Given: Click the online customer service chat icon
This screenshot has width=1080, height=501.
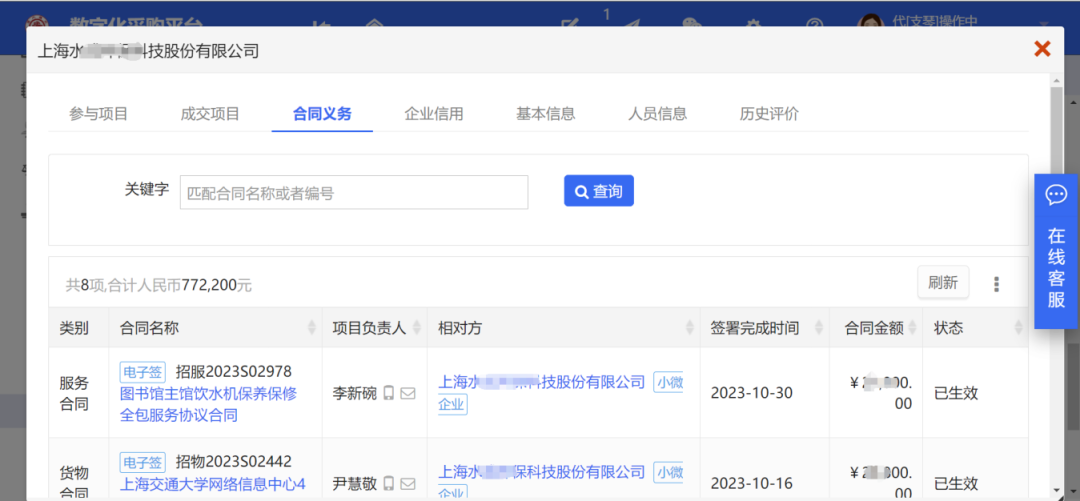Looking at the screenshot, I should [x=1056, y=195].
